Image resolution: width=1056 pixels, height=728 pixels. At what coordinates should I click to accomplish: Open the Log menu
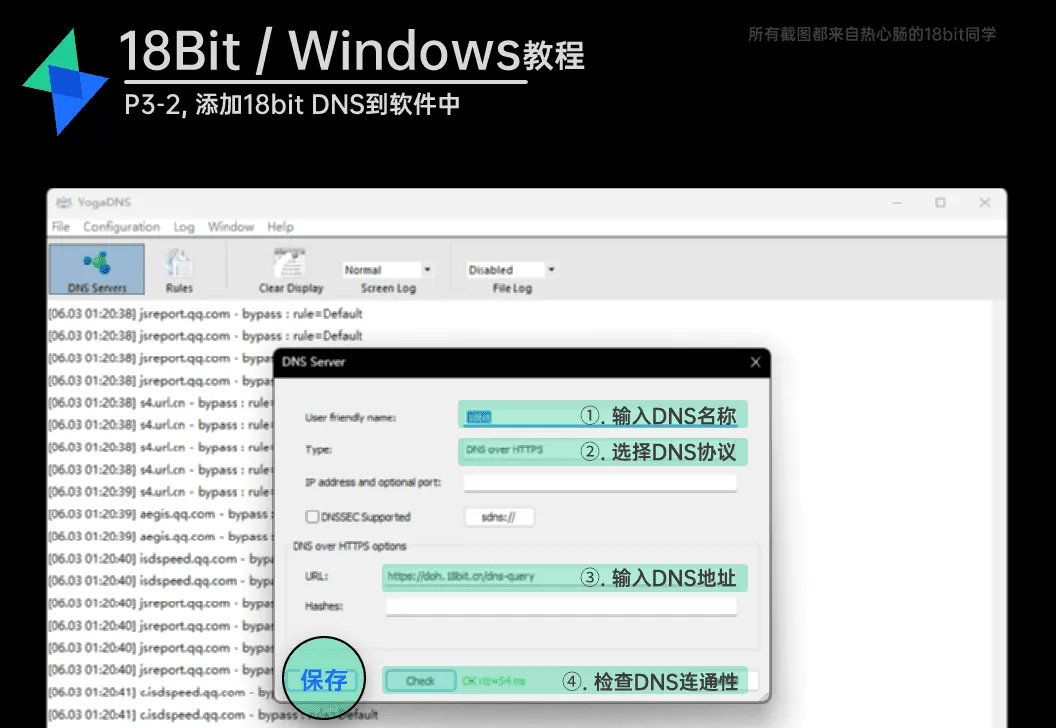pyautogui.click(x=184, y=226)
